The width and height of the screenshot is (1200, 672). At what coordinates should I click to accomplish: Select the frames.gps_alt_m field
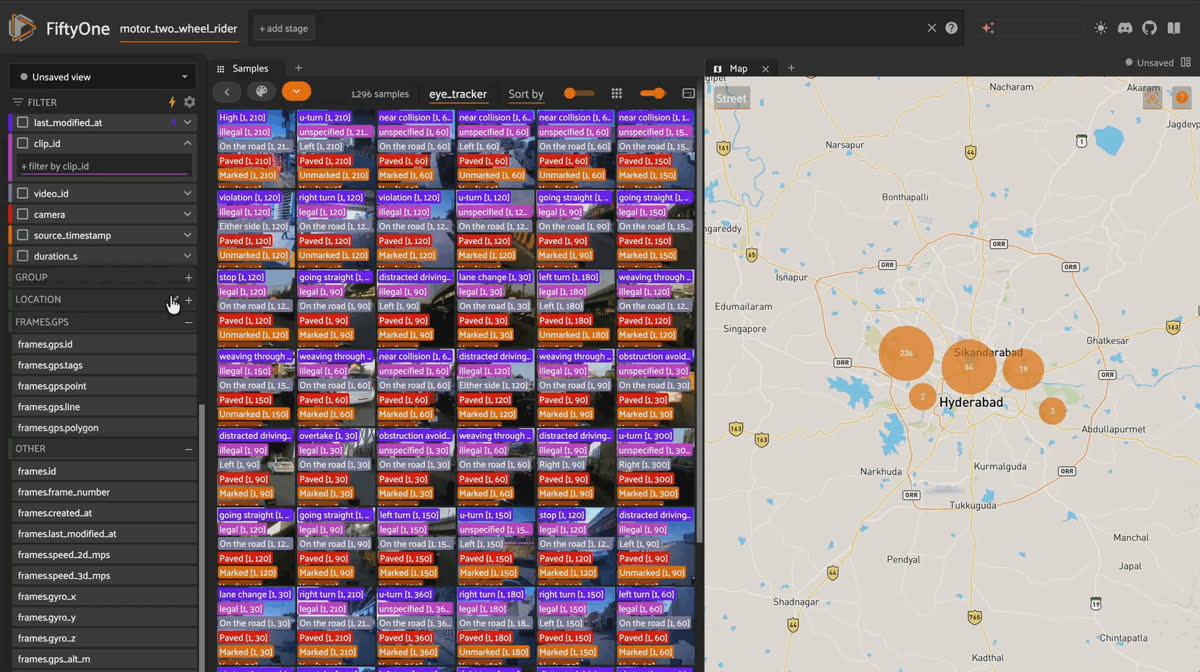click(x=104, y=660)
